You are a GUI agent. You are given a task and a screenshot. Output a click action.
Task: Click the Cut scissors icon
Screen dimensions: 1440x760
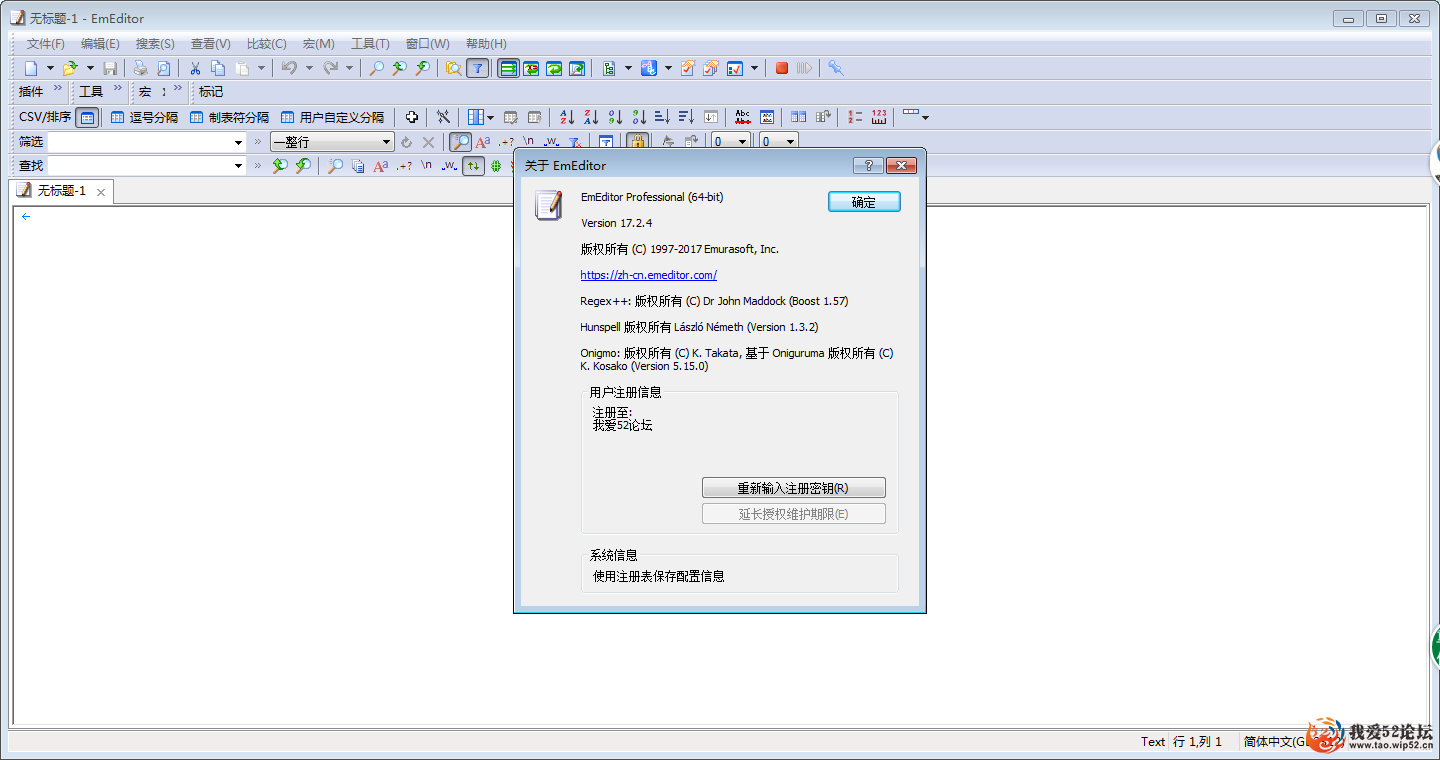[195, 68]
